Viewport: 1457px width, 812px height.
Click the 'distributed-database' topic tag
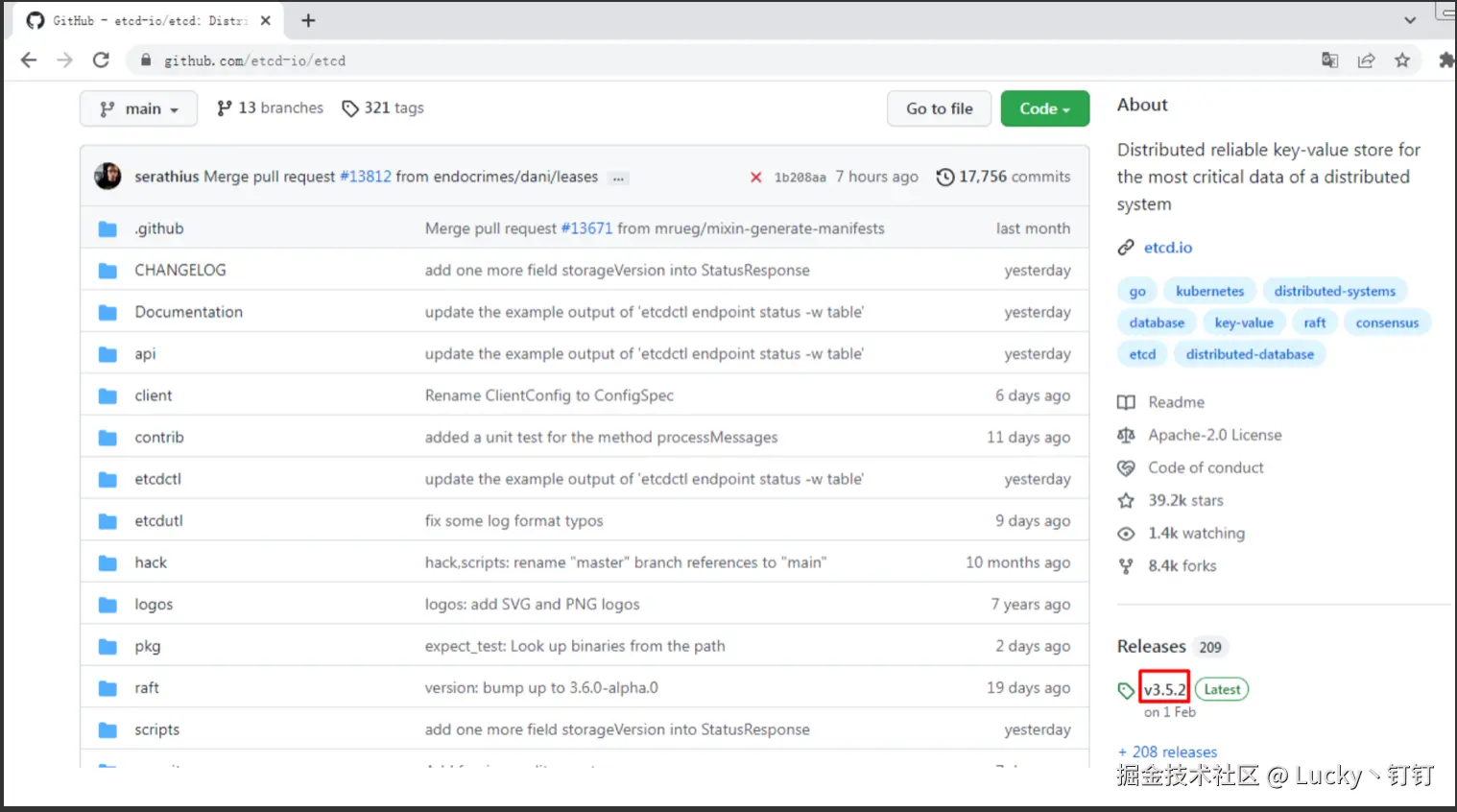click(x=1250, y=354)
